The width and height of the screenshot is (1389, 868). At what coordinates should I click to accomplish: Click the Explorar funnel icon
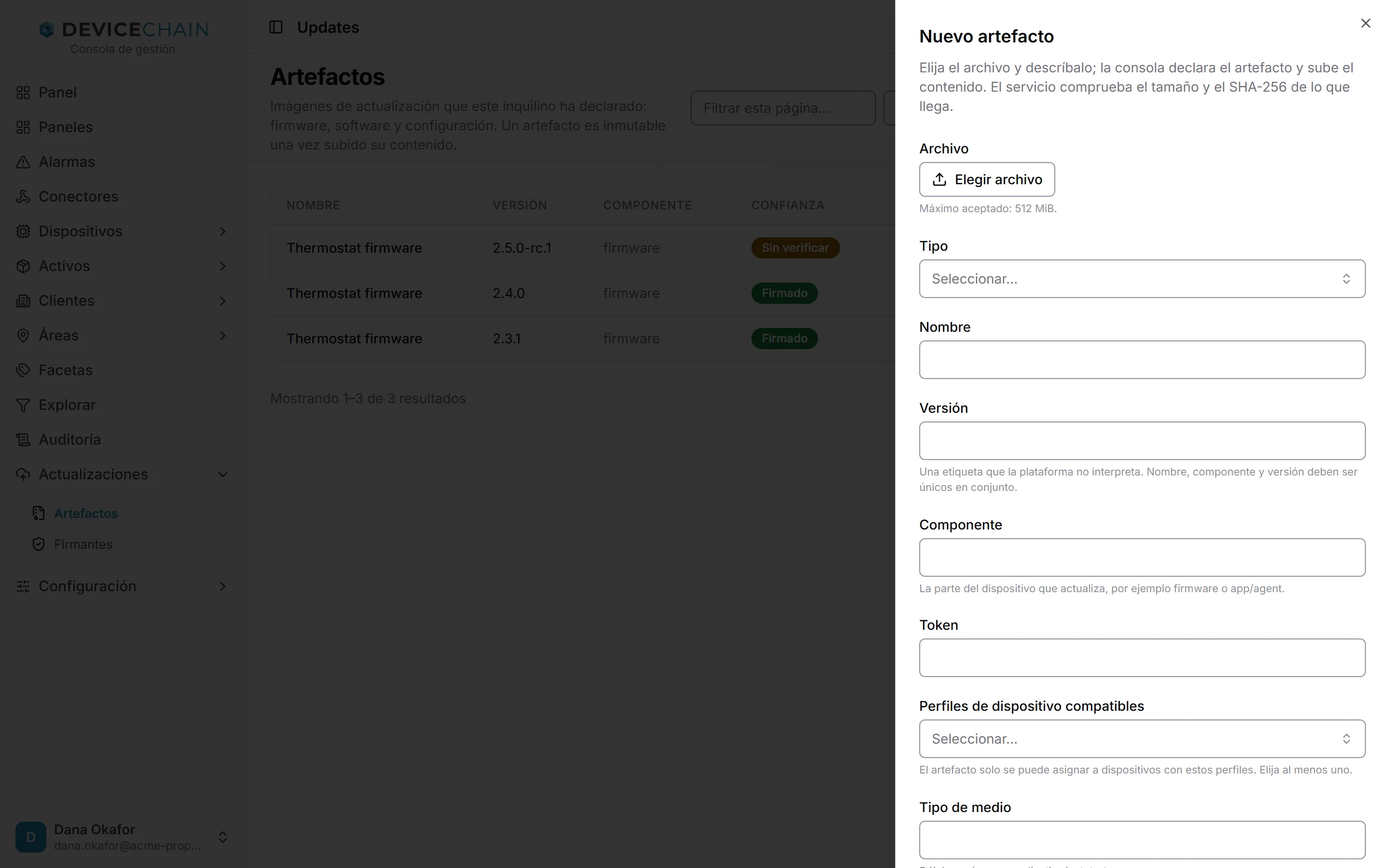(23, 405)
